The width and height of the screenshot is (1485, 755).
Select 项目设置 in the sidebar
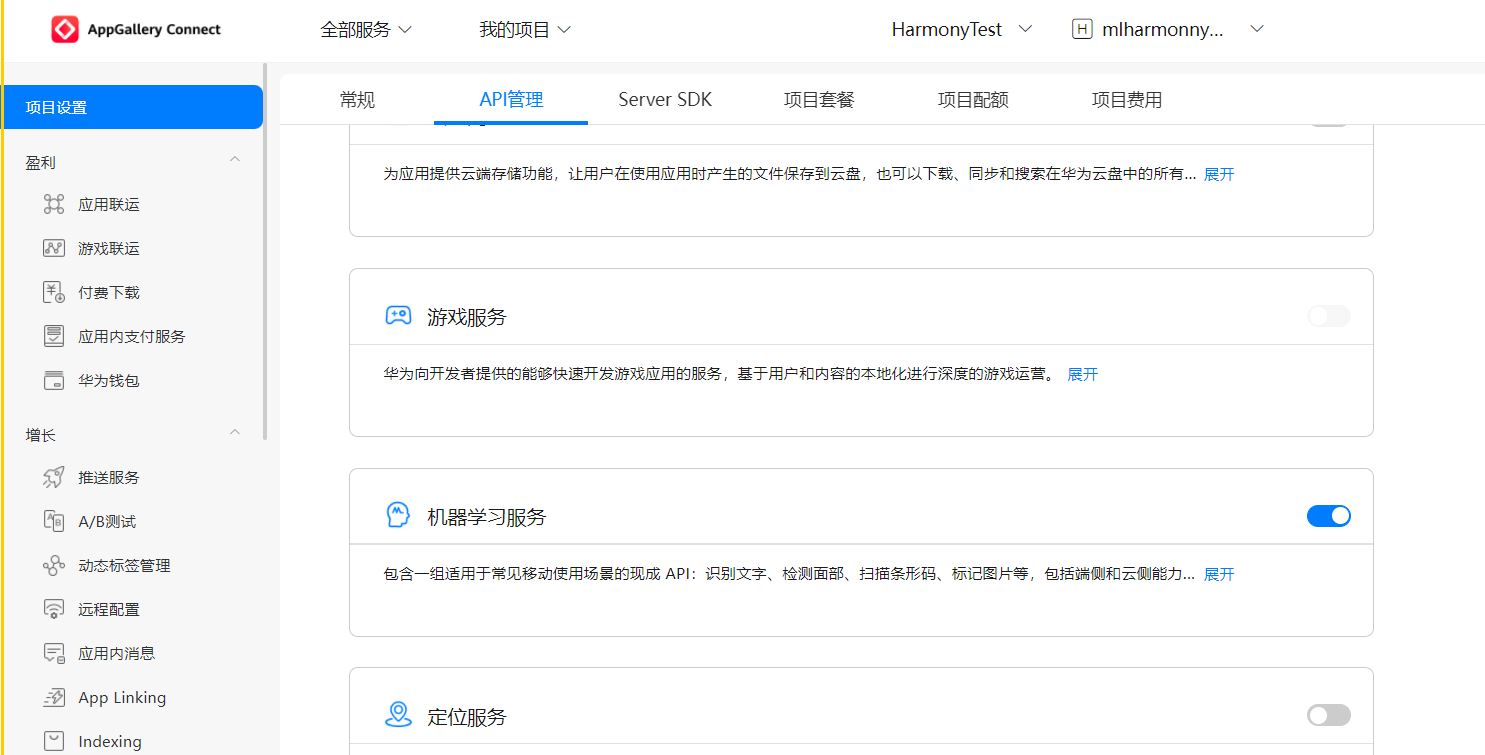click(131, 107)
